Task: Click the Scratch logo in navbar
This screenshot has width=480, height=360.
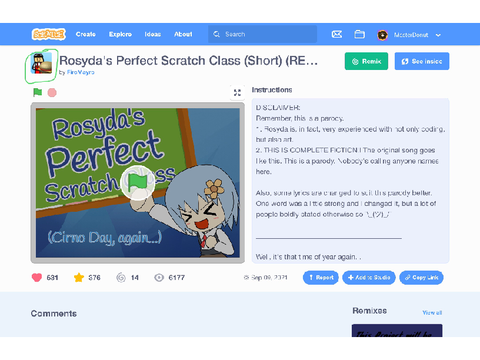Action: [49, 34]
